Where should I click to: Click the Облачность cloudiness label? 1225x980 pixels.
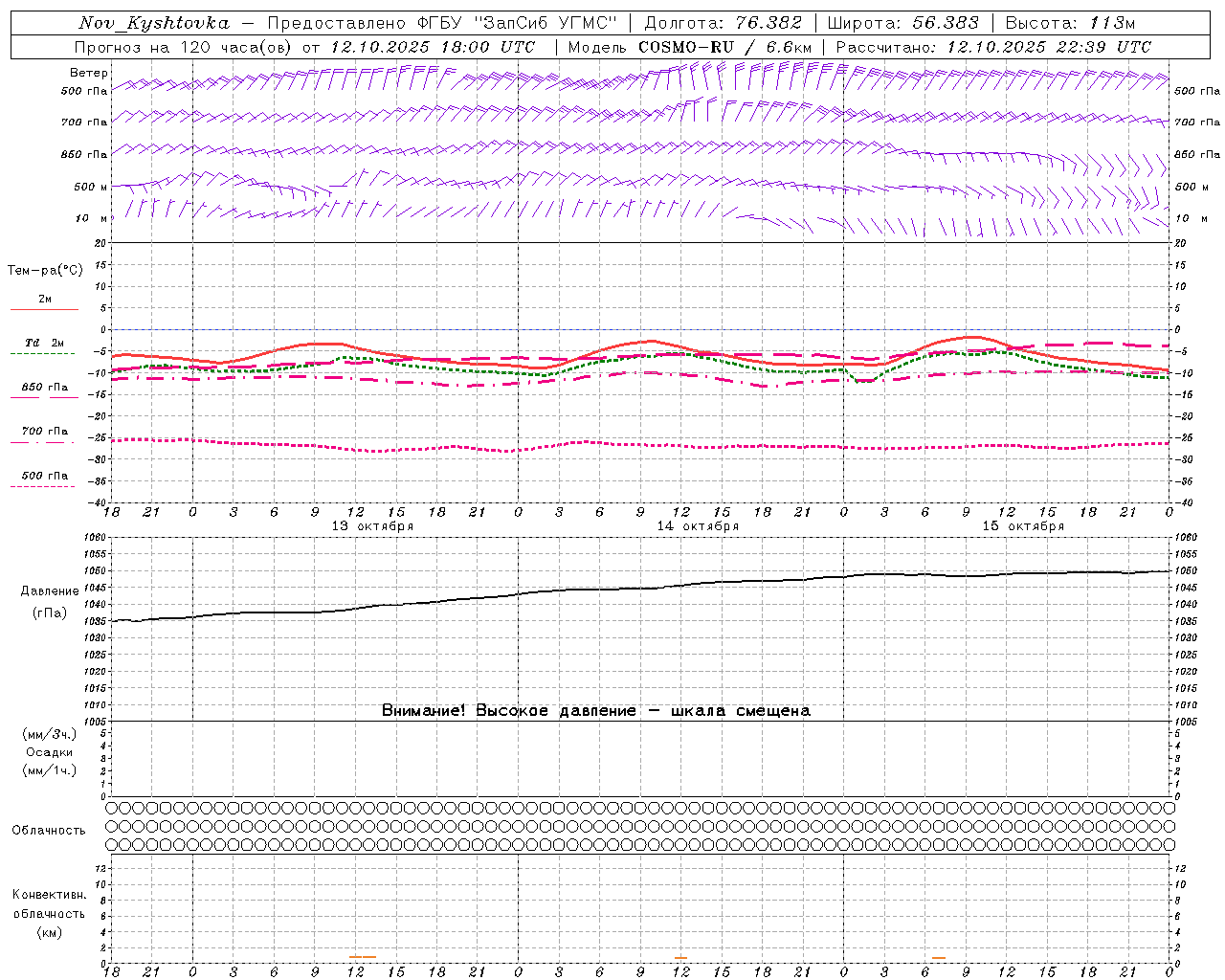point(49,830)
